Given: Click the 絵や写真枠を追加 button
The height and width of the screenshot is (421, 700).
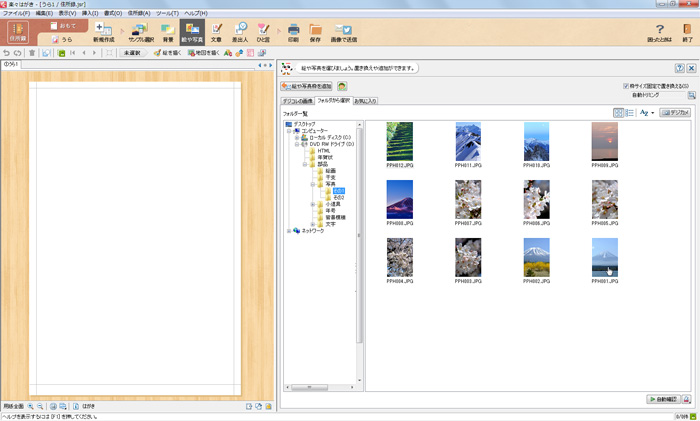Looking at the screenshot, I should (x=307, y=87).
